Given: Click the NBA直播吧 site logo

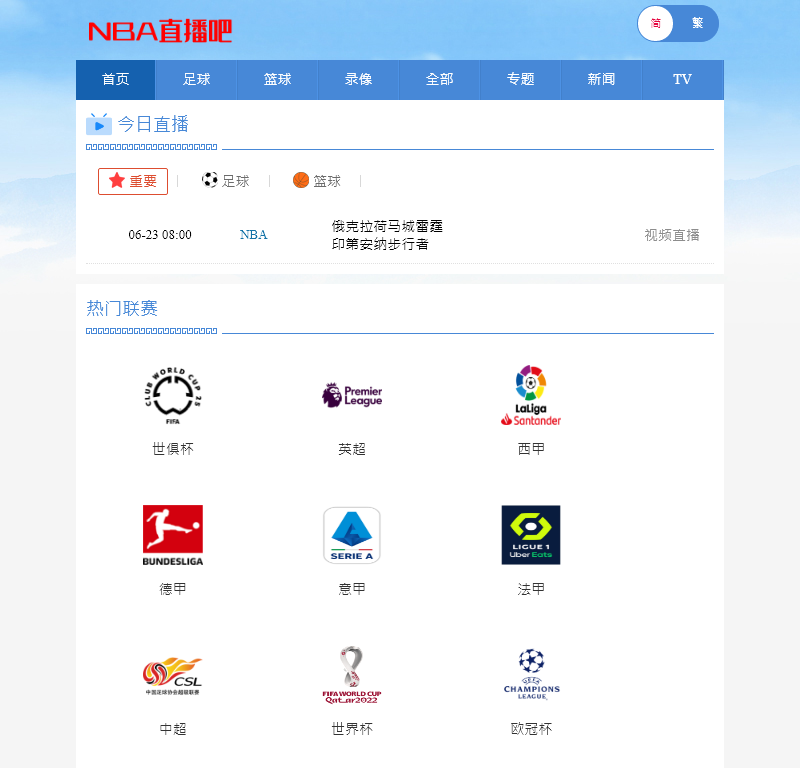Looking at the screenshot, I should (160, 31).
